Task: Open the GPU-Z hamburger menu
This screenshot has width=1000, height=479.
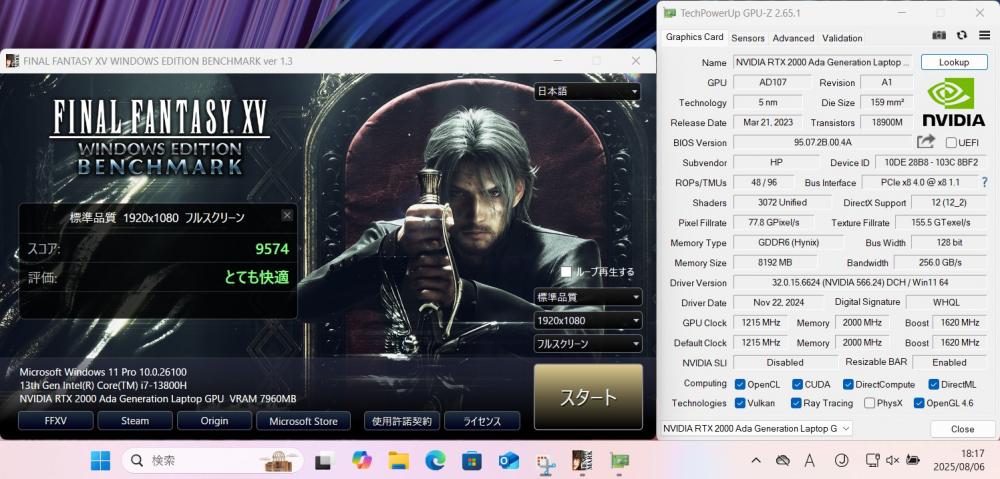Action: point(985,36)
